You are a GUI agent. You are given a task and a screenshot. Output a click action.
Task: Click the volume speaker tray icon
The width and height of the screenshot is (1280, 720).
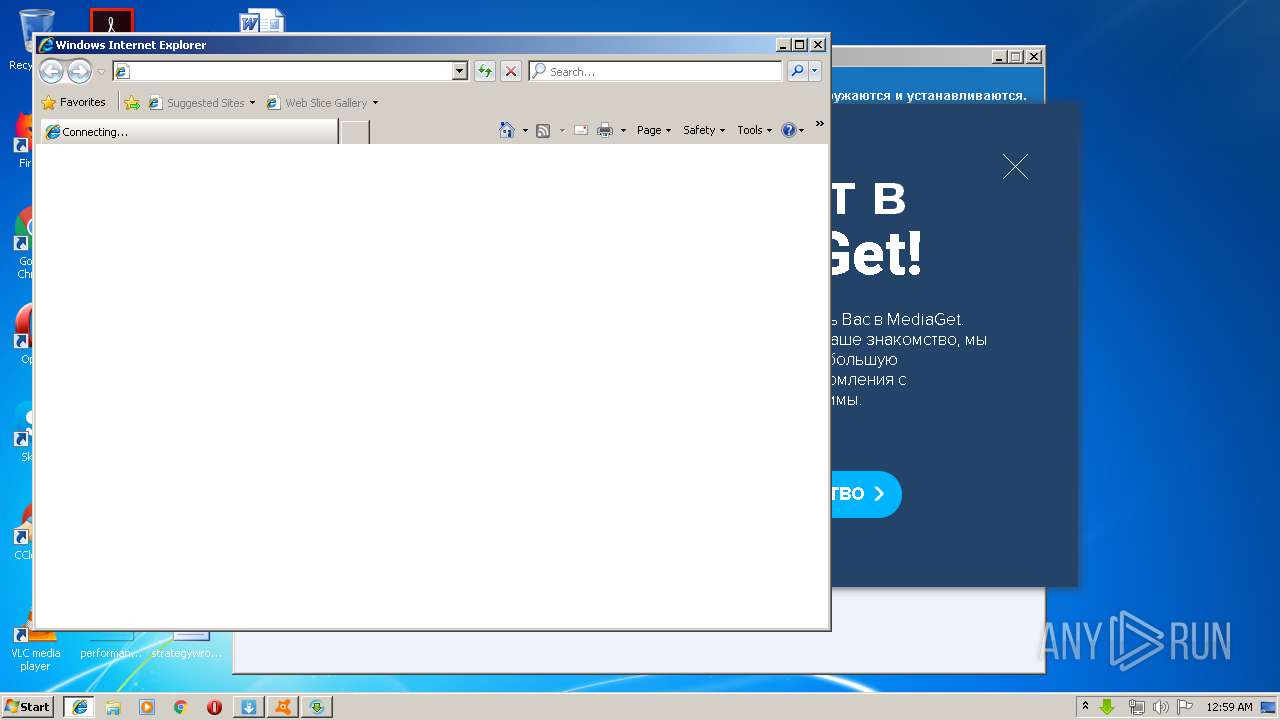(x=1161, y=707)
